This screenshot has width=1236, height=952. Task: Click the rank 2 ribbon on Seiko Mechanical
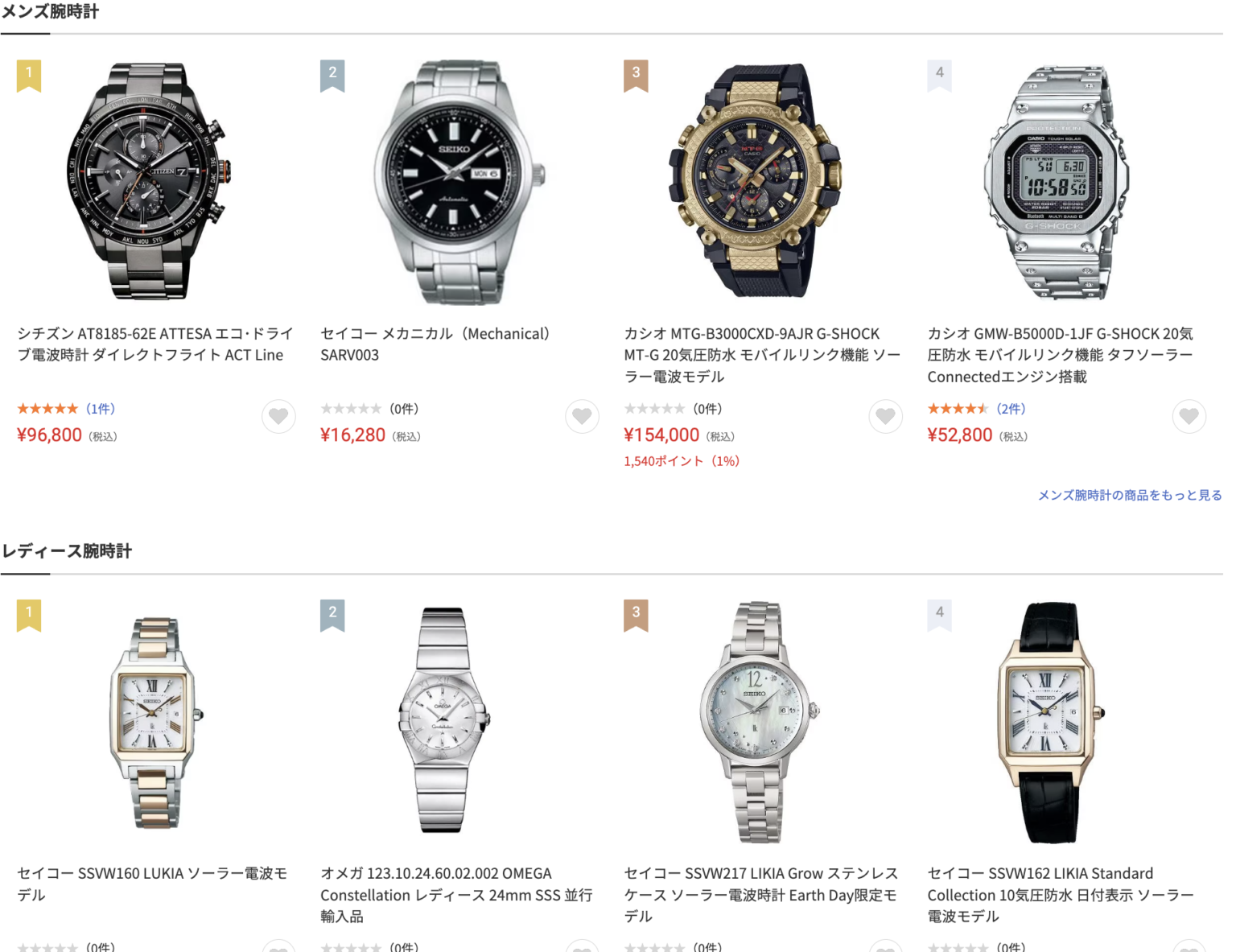(332, 76)
